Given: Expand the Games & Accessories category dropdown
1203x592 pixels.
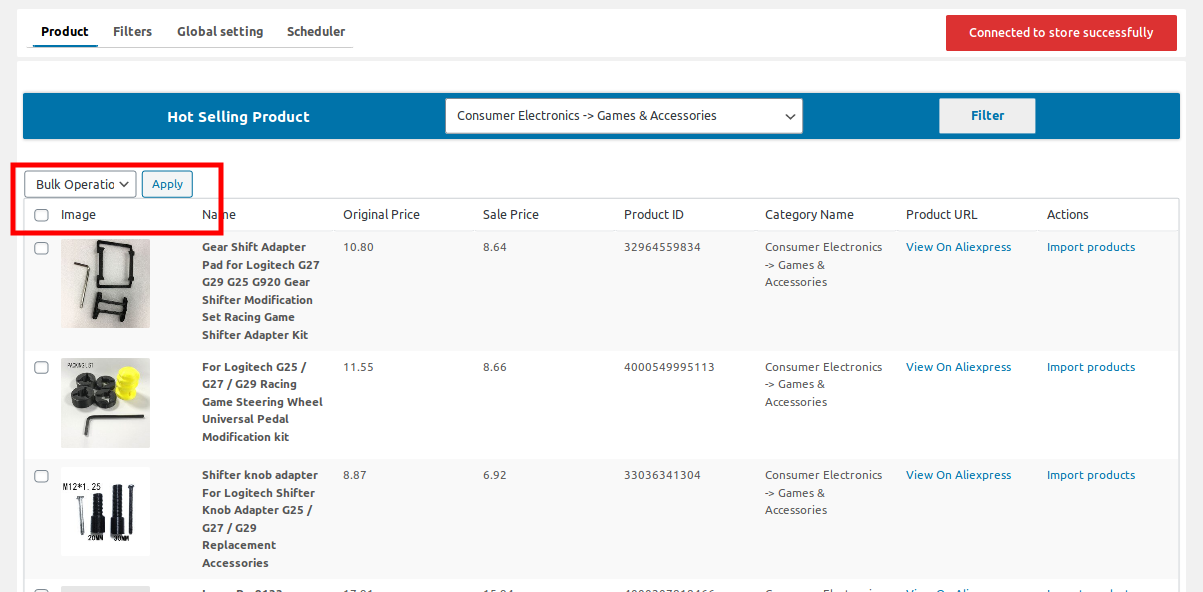Looking at the screenshot, I should pos(623,116).
